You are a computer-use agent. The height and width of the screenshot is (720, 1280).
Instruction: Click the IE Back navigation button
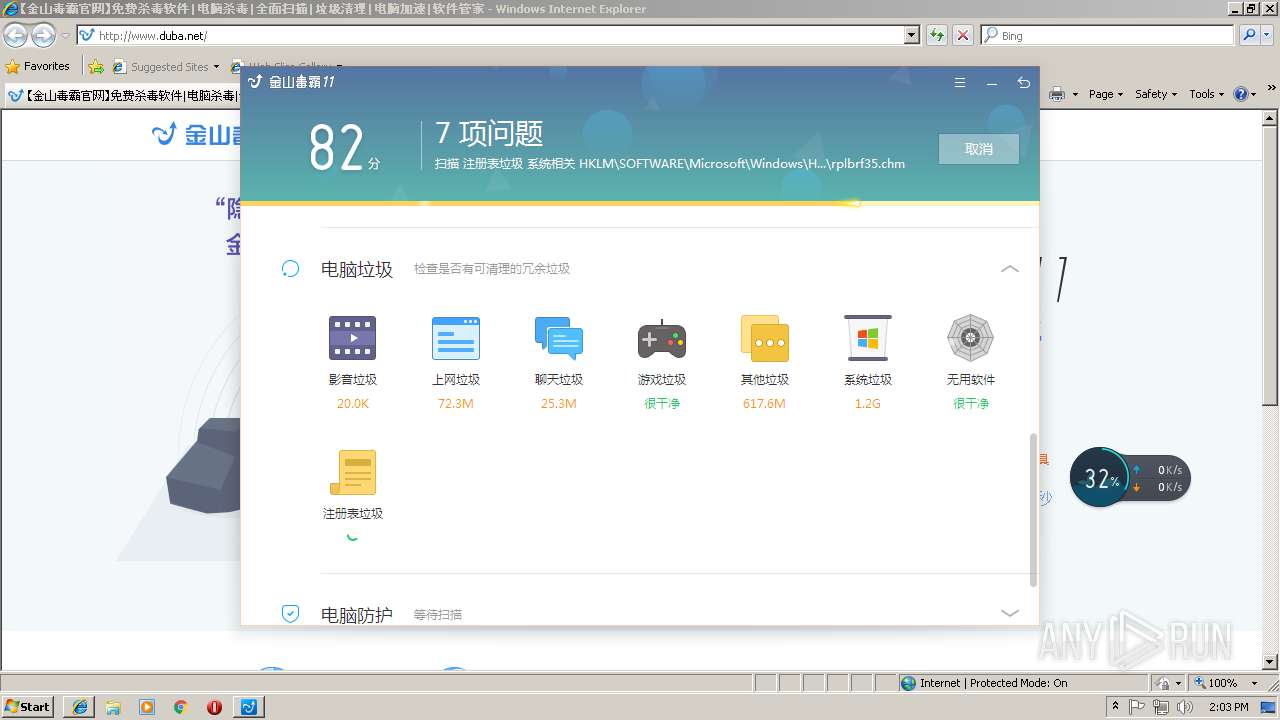click(x=15, y=36)
